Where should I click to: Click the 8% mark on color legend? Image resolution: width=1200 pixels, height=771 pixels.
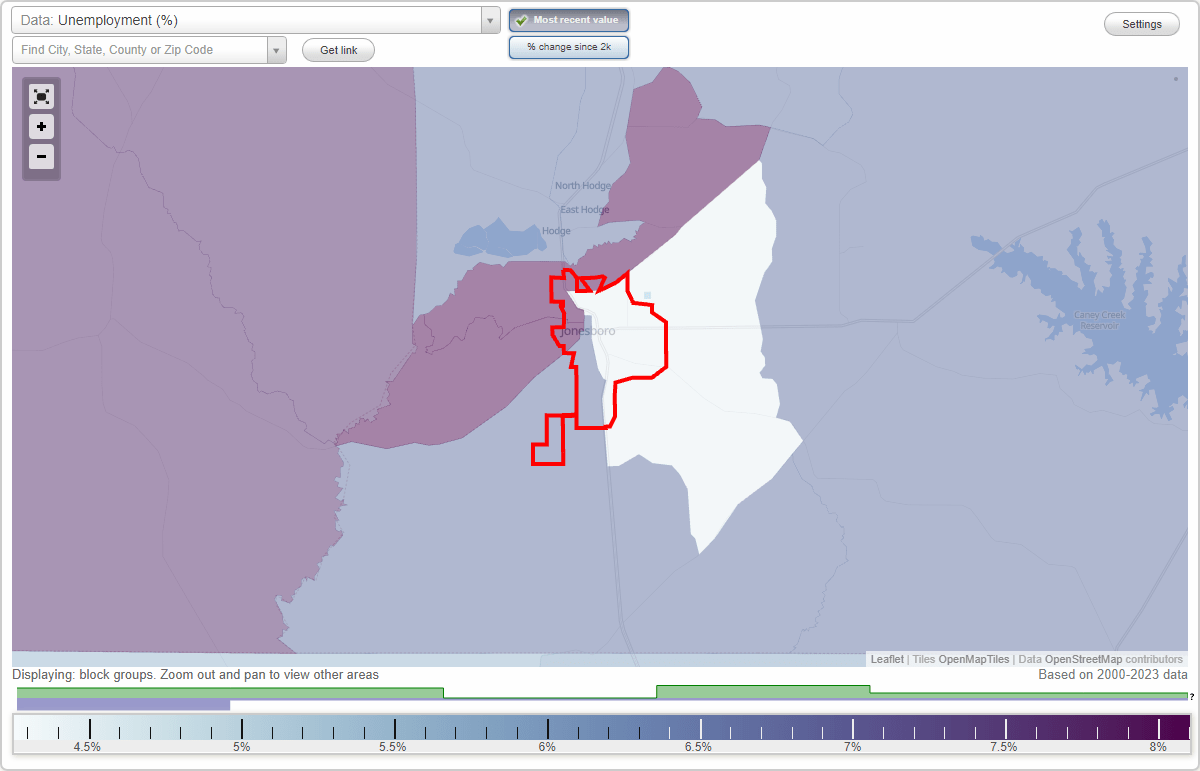1158,746
